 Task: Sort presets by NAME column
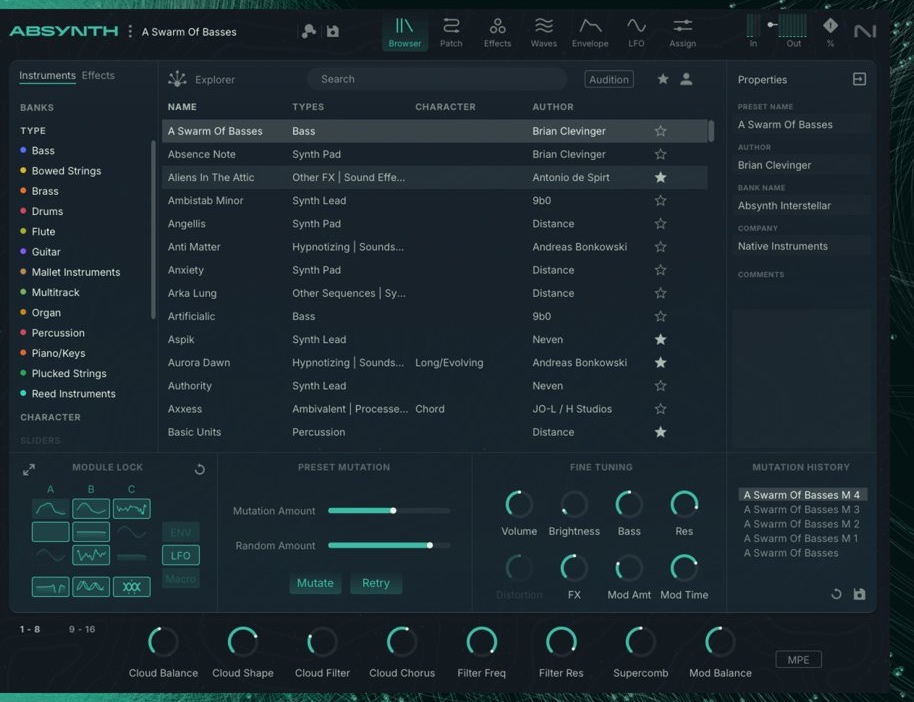[182, 107]
